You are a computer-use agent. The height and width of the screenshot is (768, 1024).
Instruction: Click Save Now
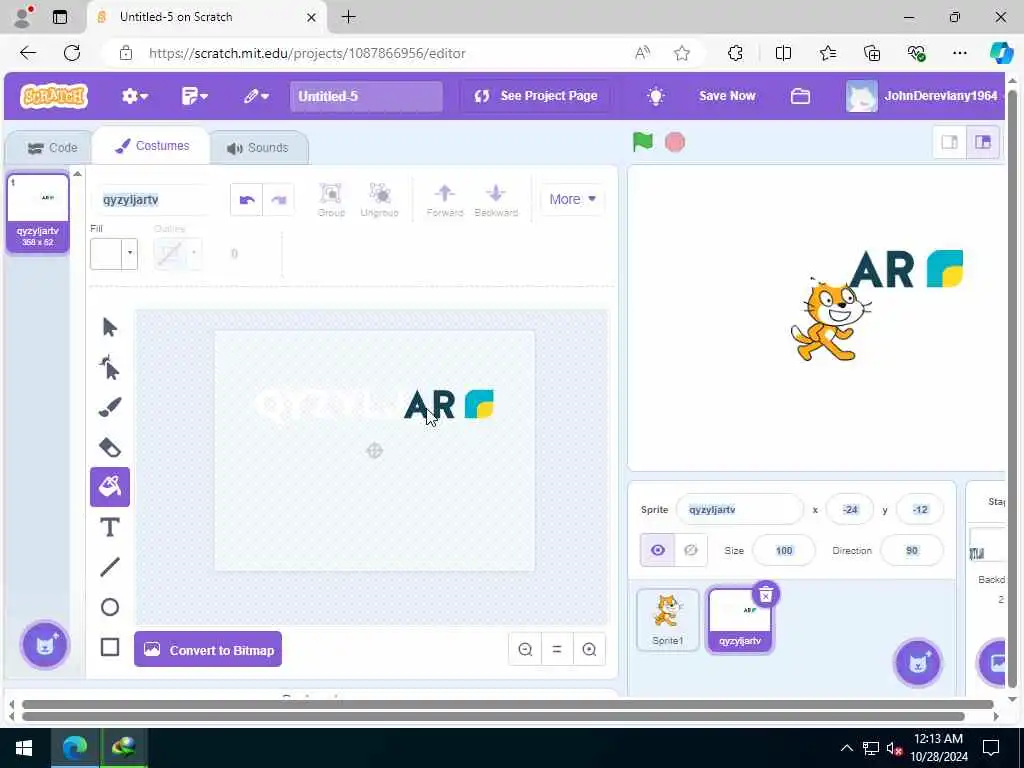[727, 96]
